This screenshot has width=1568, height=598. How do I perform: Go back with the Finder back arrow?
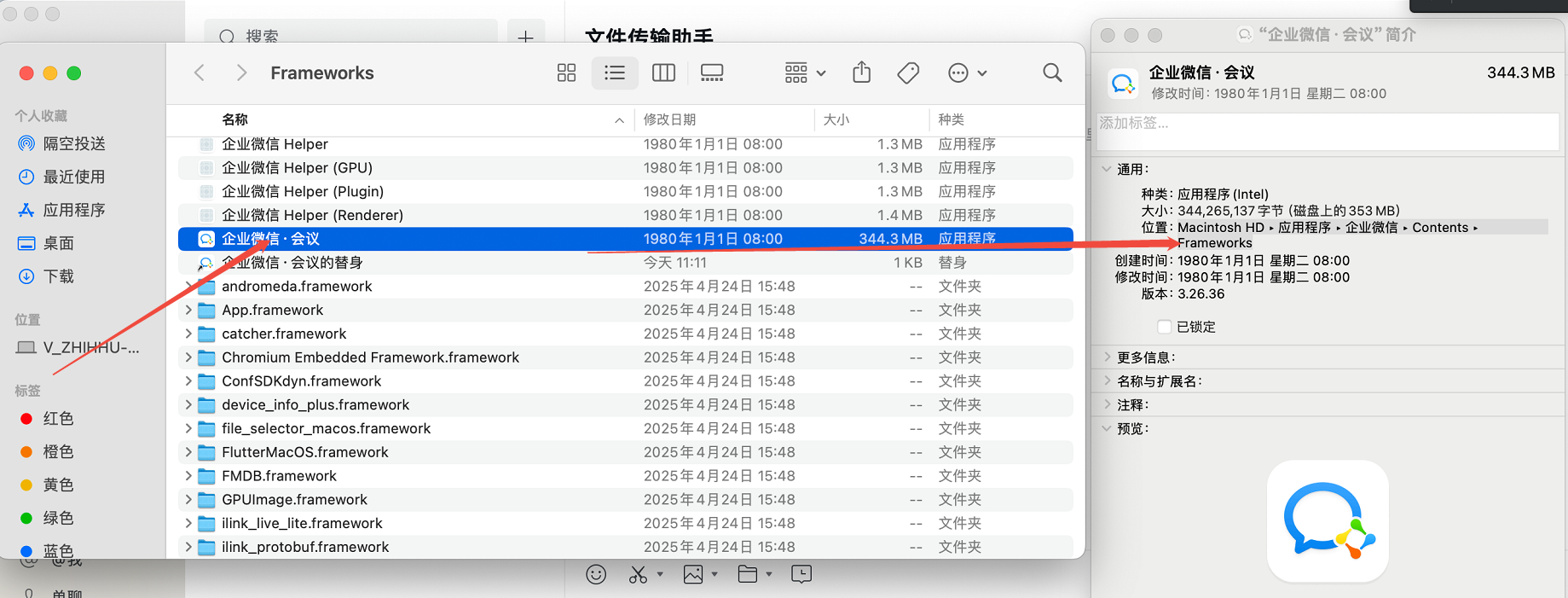(200, 73)
